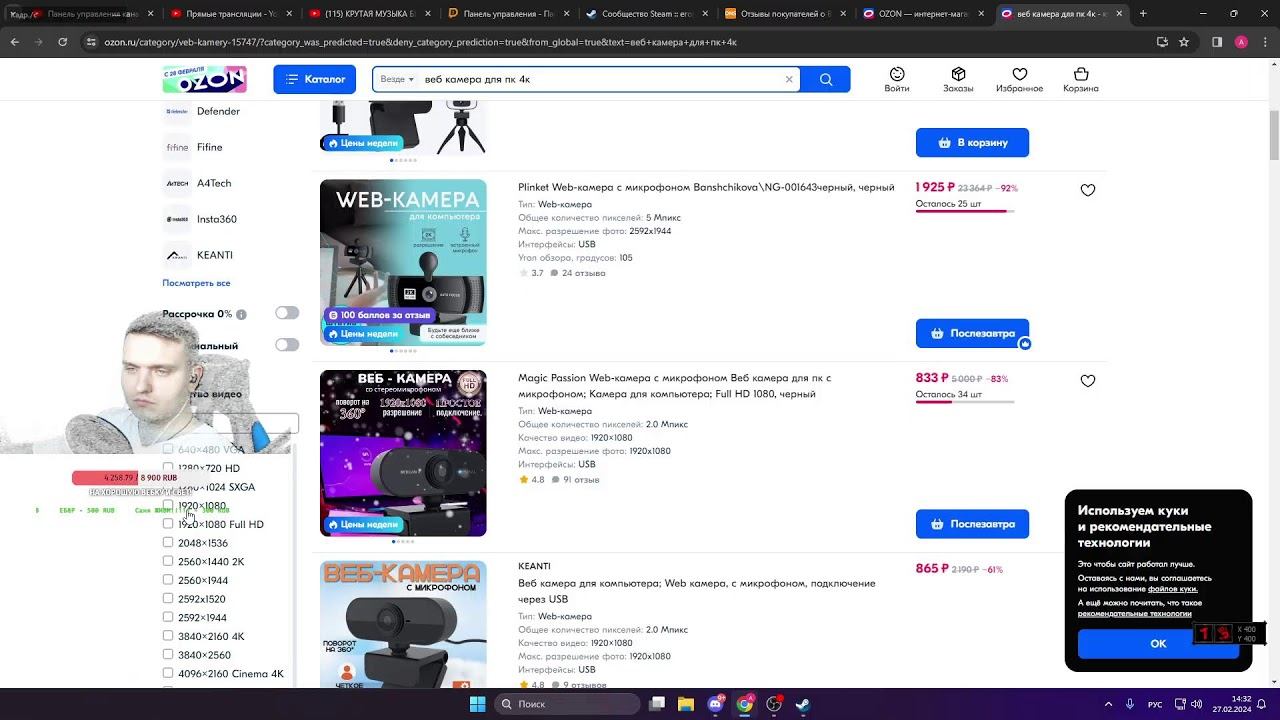Open the Войти login icon

[x=897, y=80]
